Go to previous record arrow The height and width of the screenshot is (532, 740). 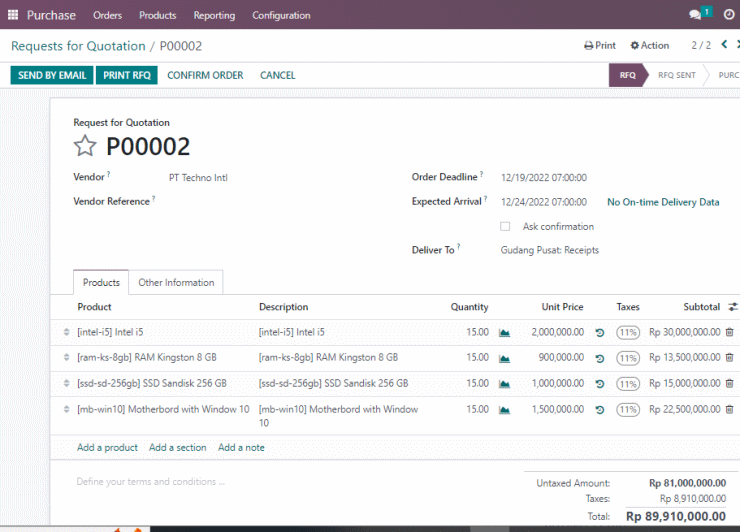[724, 45]
